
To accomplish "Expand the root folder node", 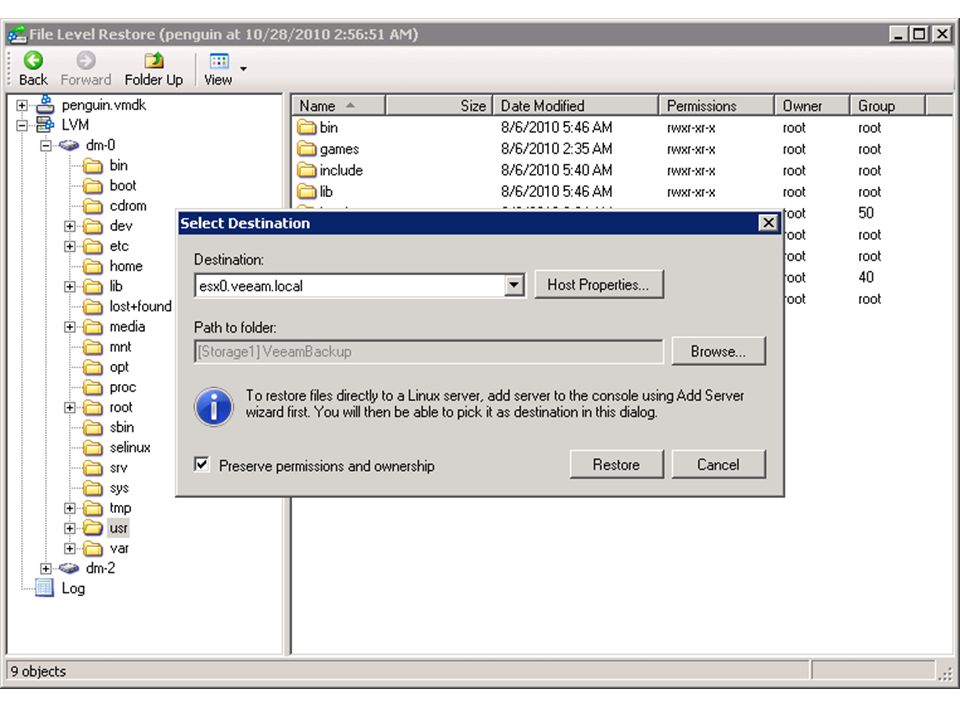I will pos(70,408).
